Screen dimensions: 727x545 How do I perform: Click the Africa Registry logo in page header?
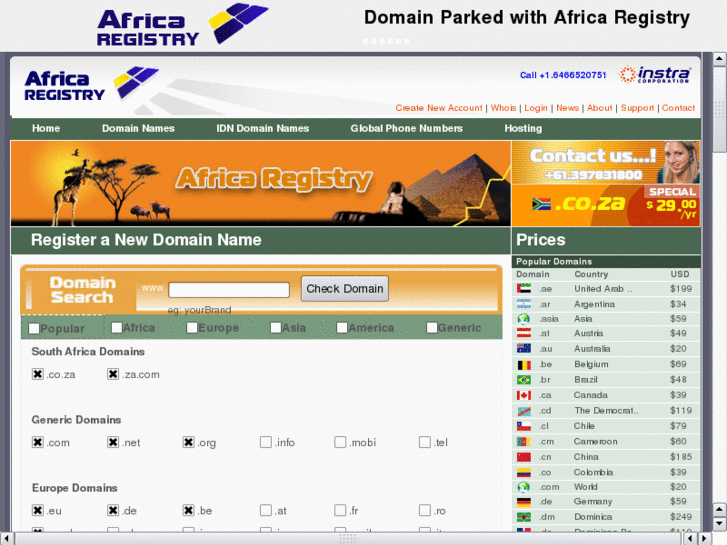click(91, 84)
